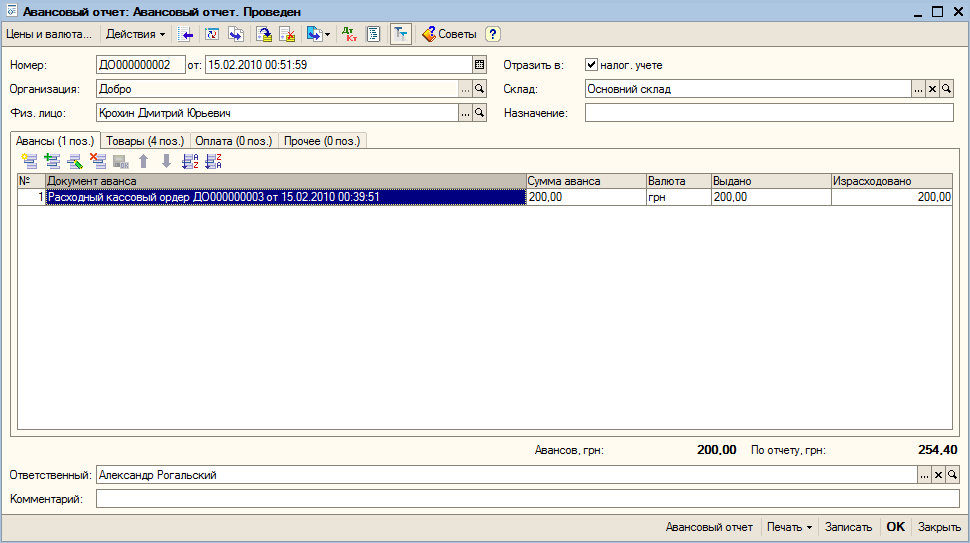Select the Расходный кассовый ордер ДО000000003 row
This screenshot has height=543, width=970.
pos(286,197)
